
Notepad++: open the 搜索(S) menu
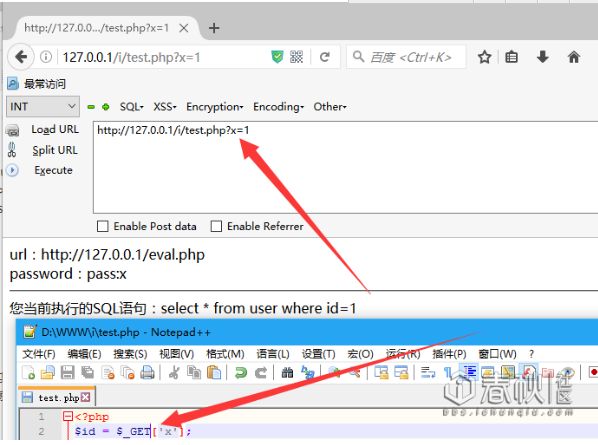pos(130,354)
